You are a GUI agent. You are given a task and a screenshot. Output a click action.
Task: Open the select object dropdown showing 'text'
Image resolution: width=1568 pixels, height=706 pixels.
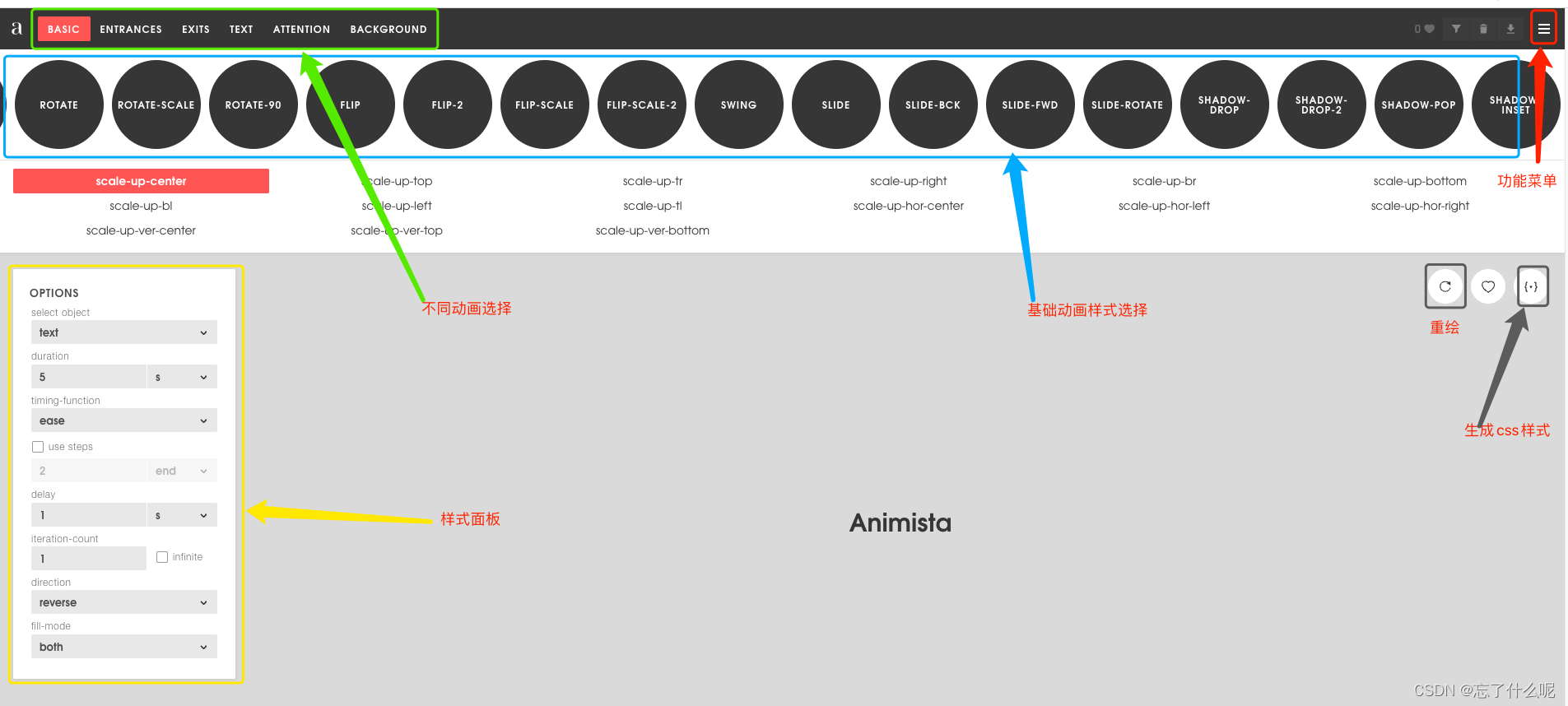[124, 332]
